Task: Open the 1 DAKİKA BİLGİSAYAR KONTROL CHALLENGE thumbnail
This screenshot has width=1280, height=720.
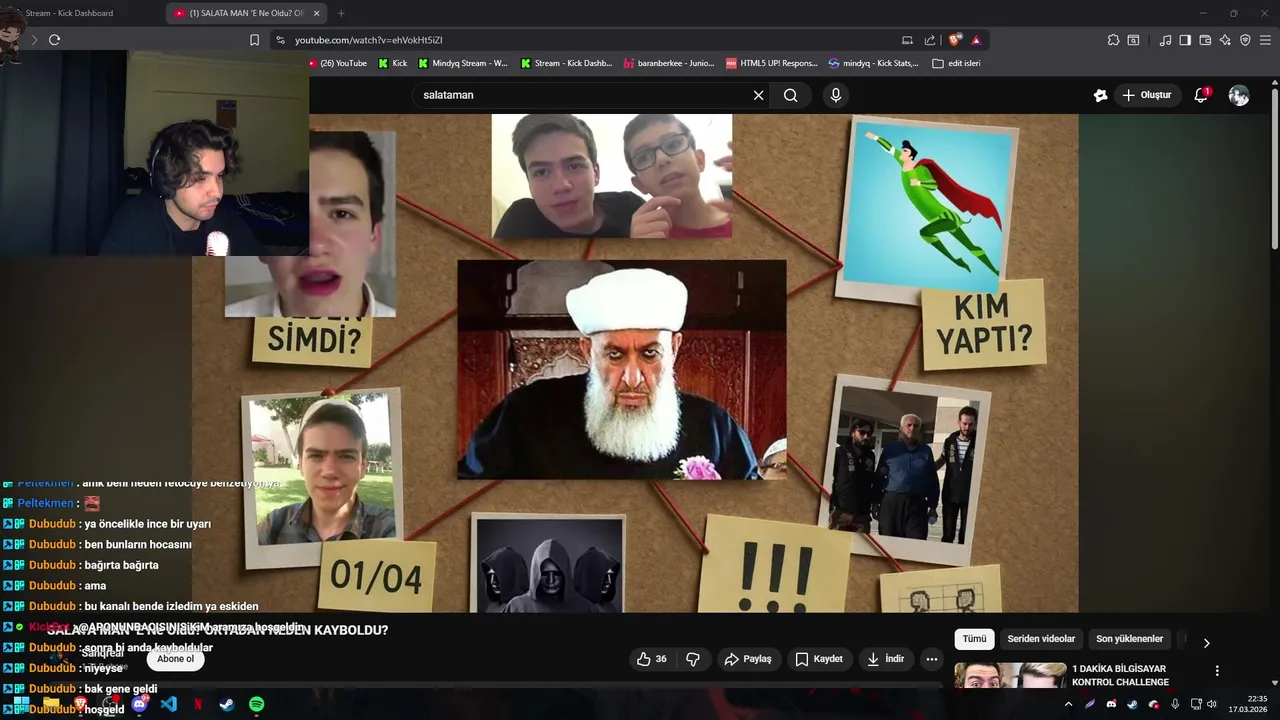Action: (x=1010, y=676)
